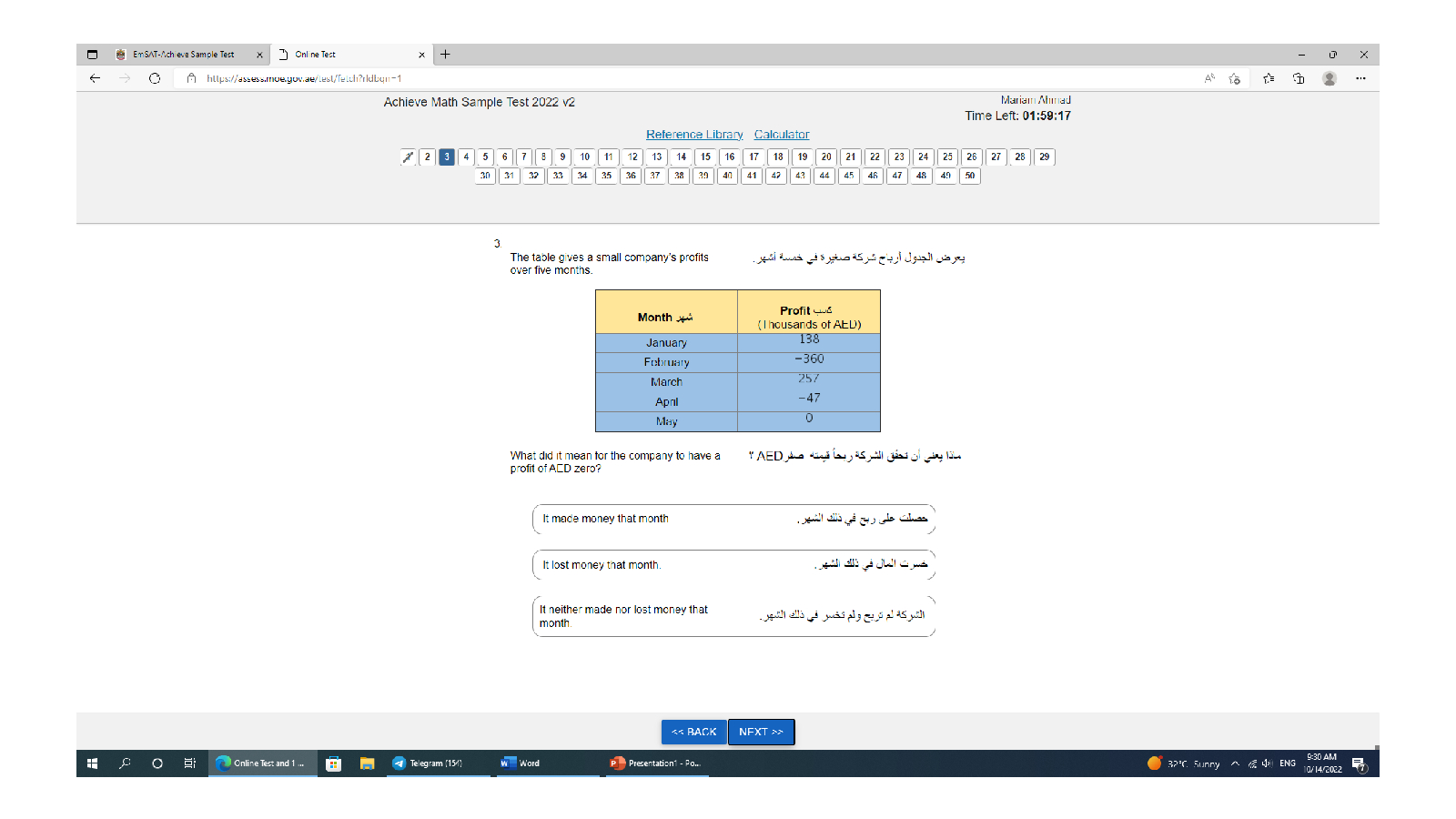Open File Explorer from taskbar
The image size is (1456, 819).
(367, 763)
